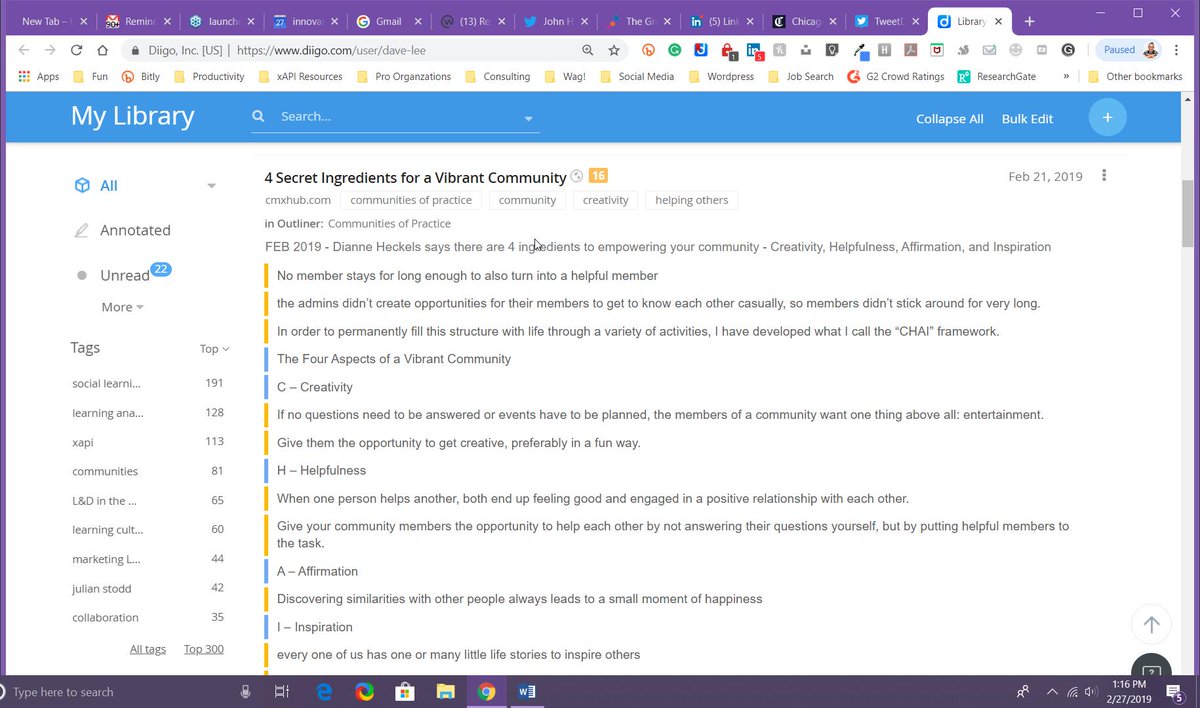Screen dimensions: 1200x708
Task: Open the Top tags sort dropdown
Action: tap(213, 348)
